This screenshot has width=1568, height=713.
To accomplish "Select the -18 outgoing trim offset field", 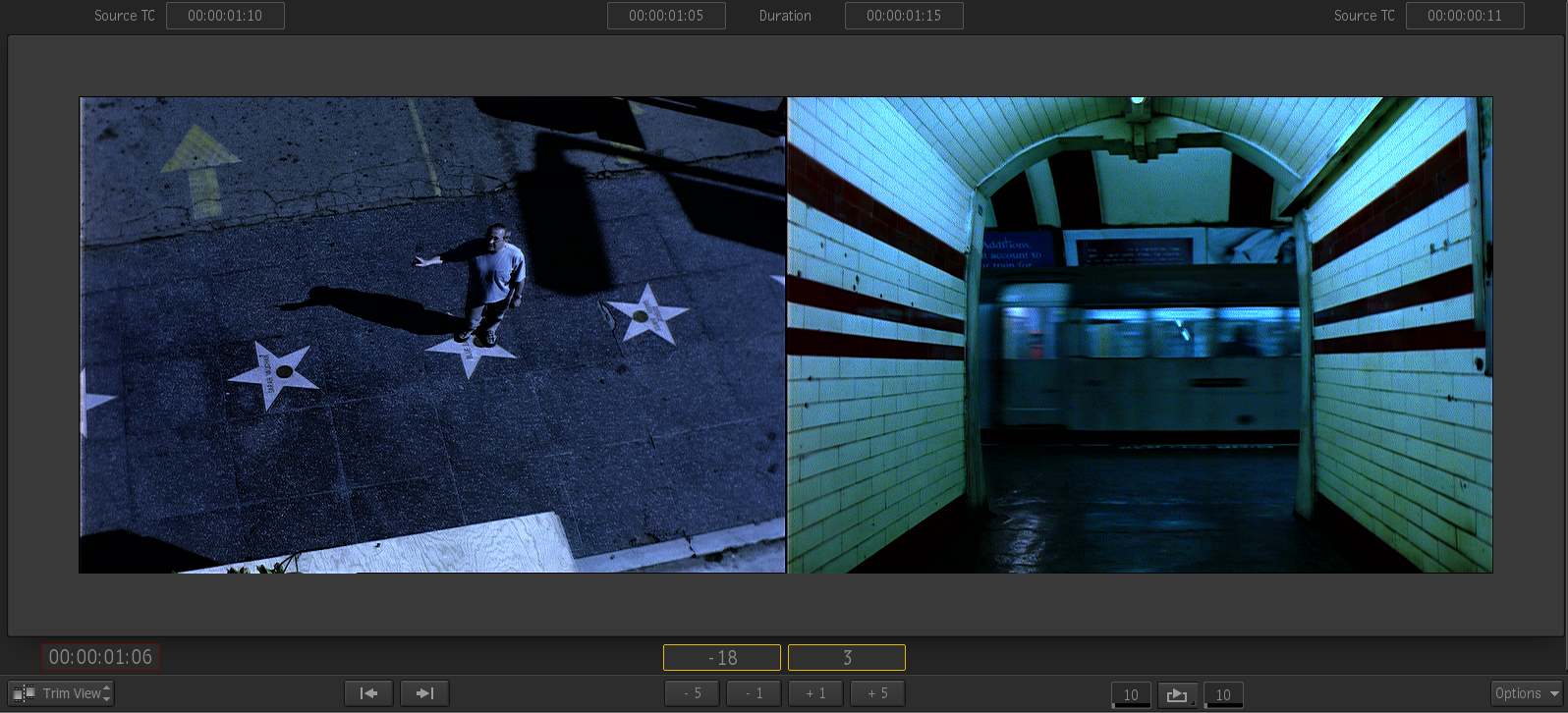I will tap(722, 658).
